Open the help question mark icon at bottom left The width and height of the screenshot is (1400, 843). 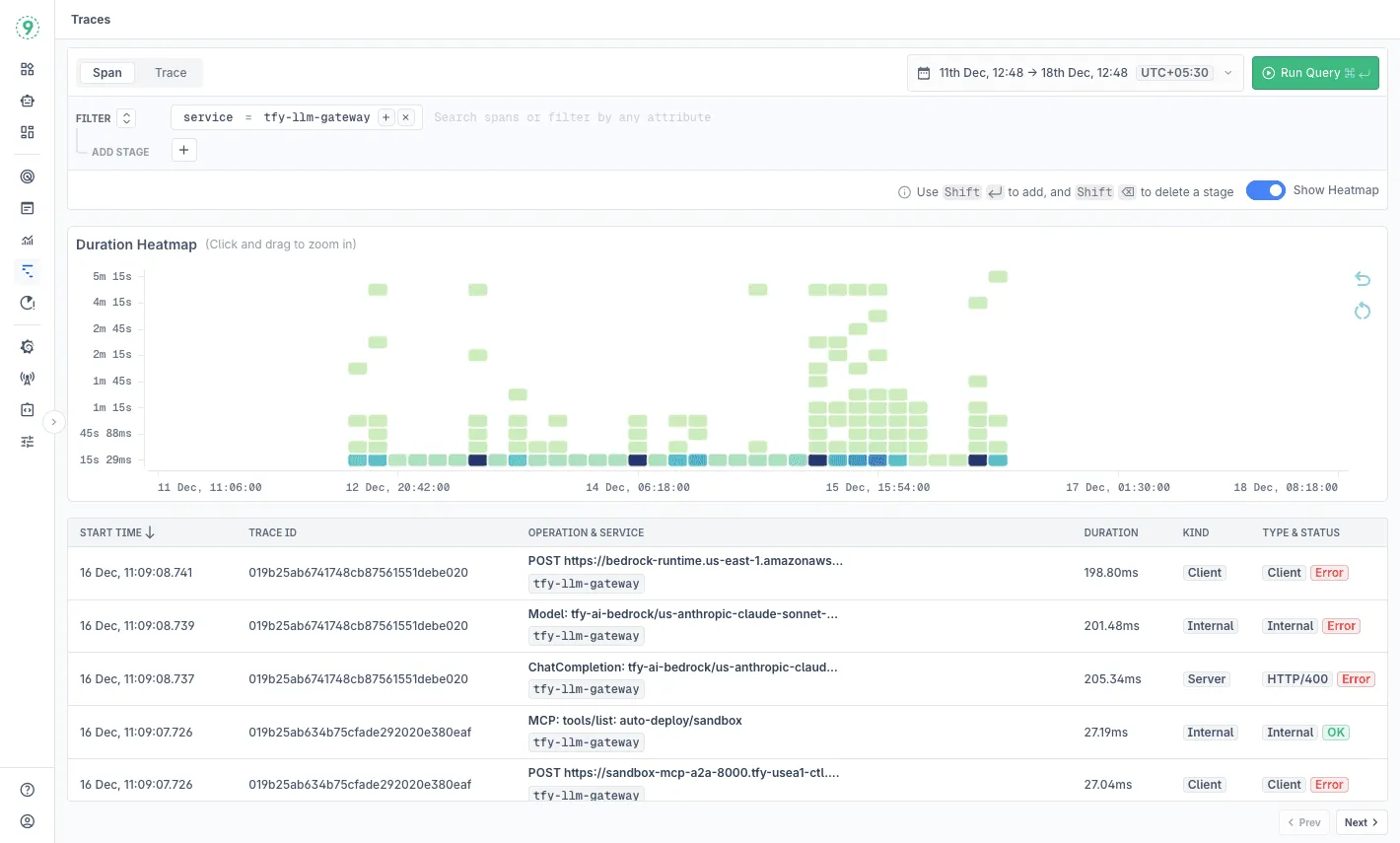pos(27,789)
